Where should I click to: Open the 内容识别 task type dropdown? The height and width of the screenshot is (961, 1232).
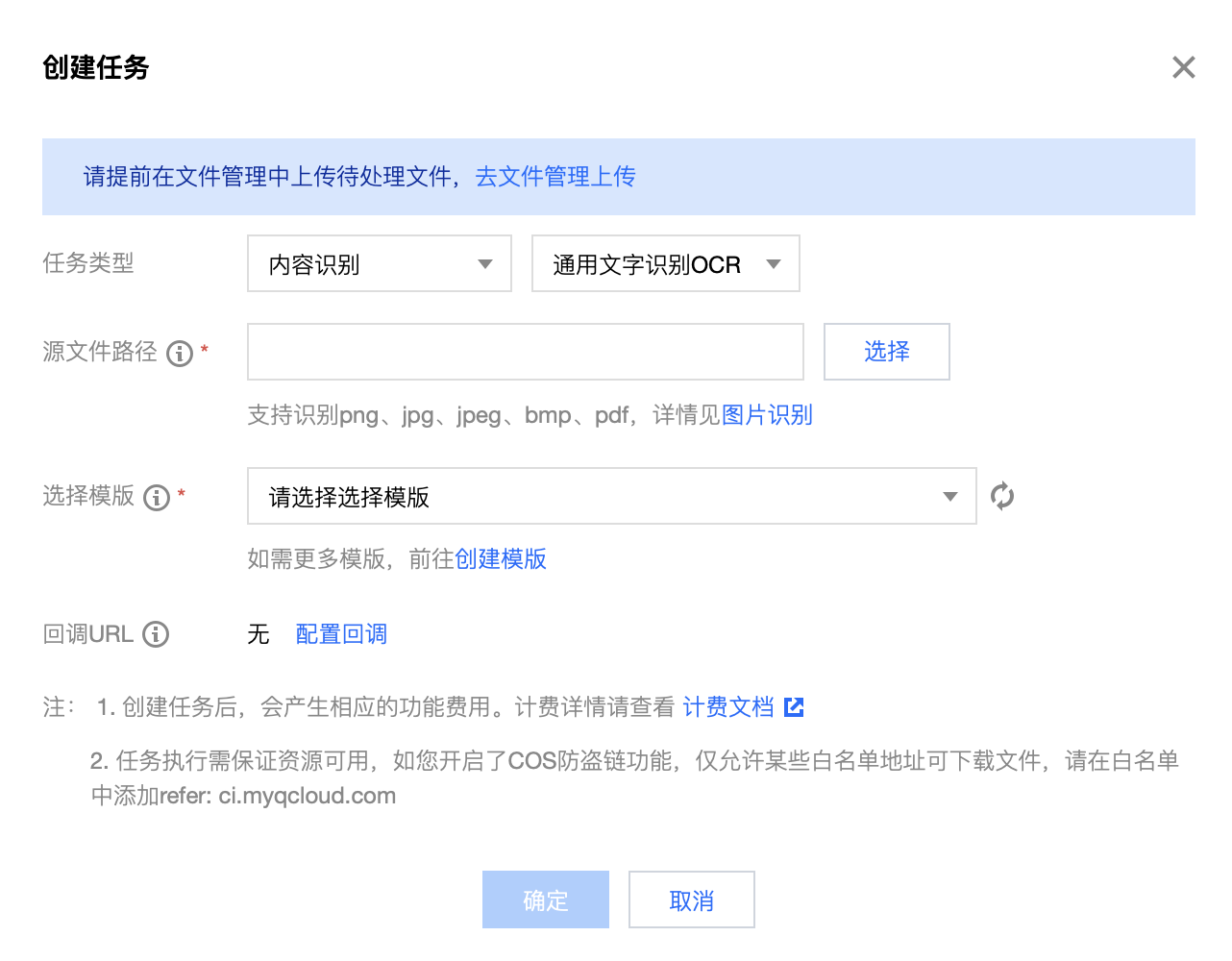point(380,263)
